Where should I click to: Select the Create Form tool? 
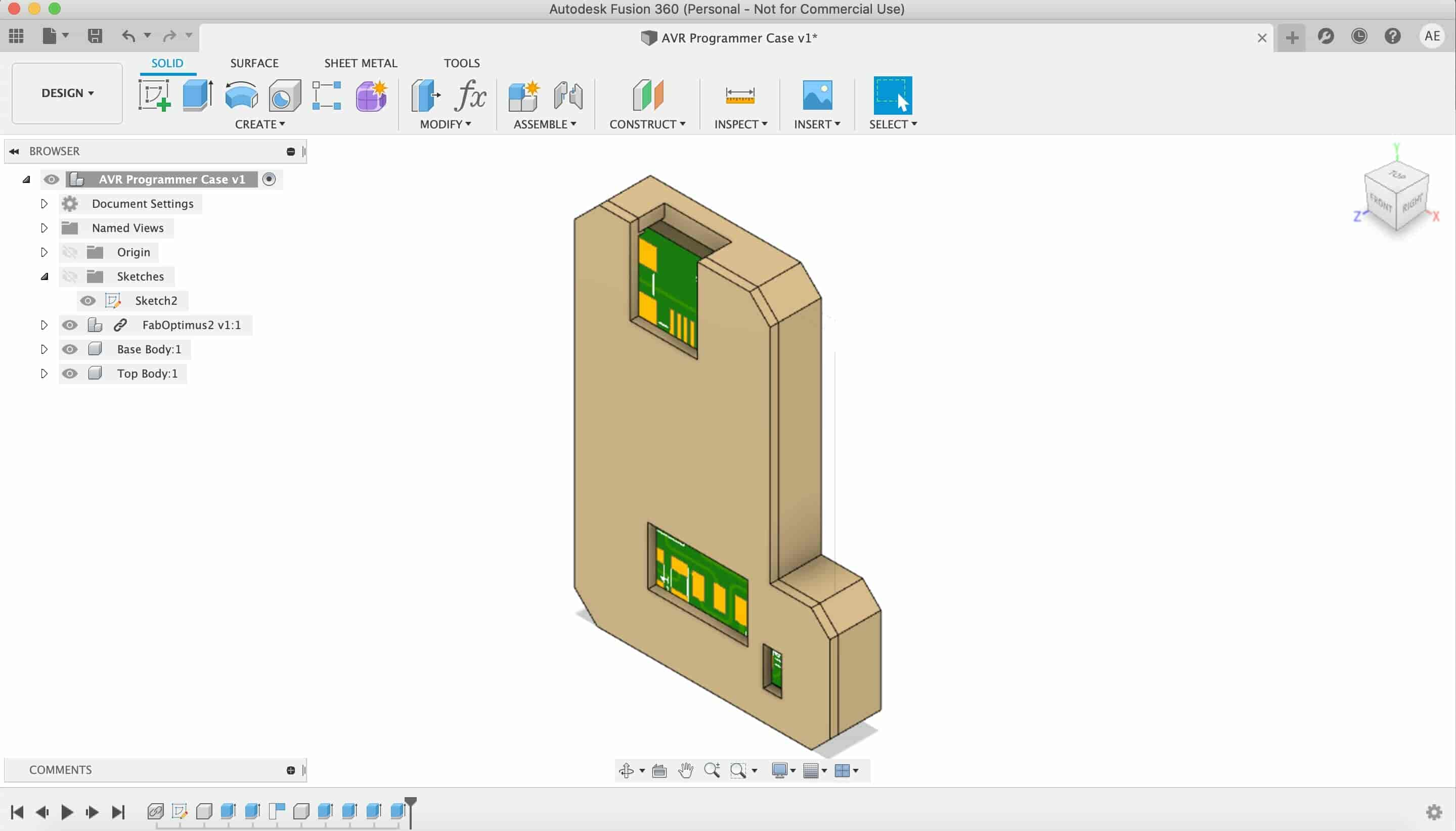click(x=372, y=95)
